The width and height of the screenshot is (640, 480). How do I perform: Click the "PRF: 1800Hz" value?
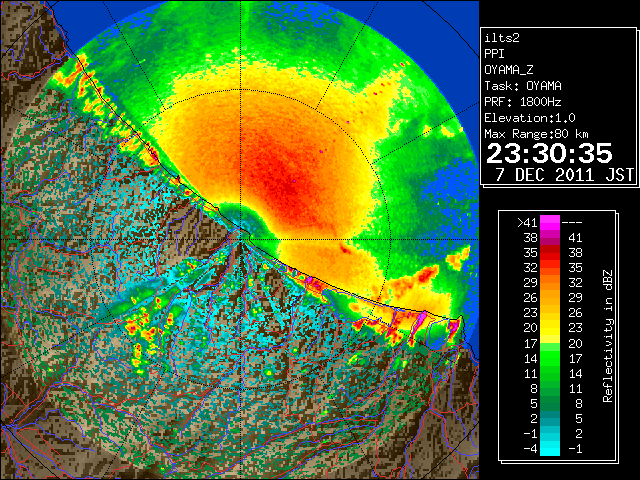tap(523, 102)
